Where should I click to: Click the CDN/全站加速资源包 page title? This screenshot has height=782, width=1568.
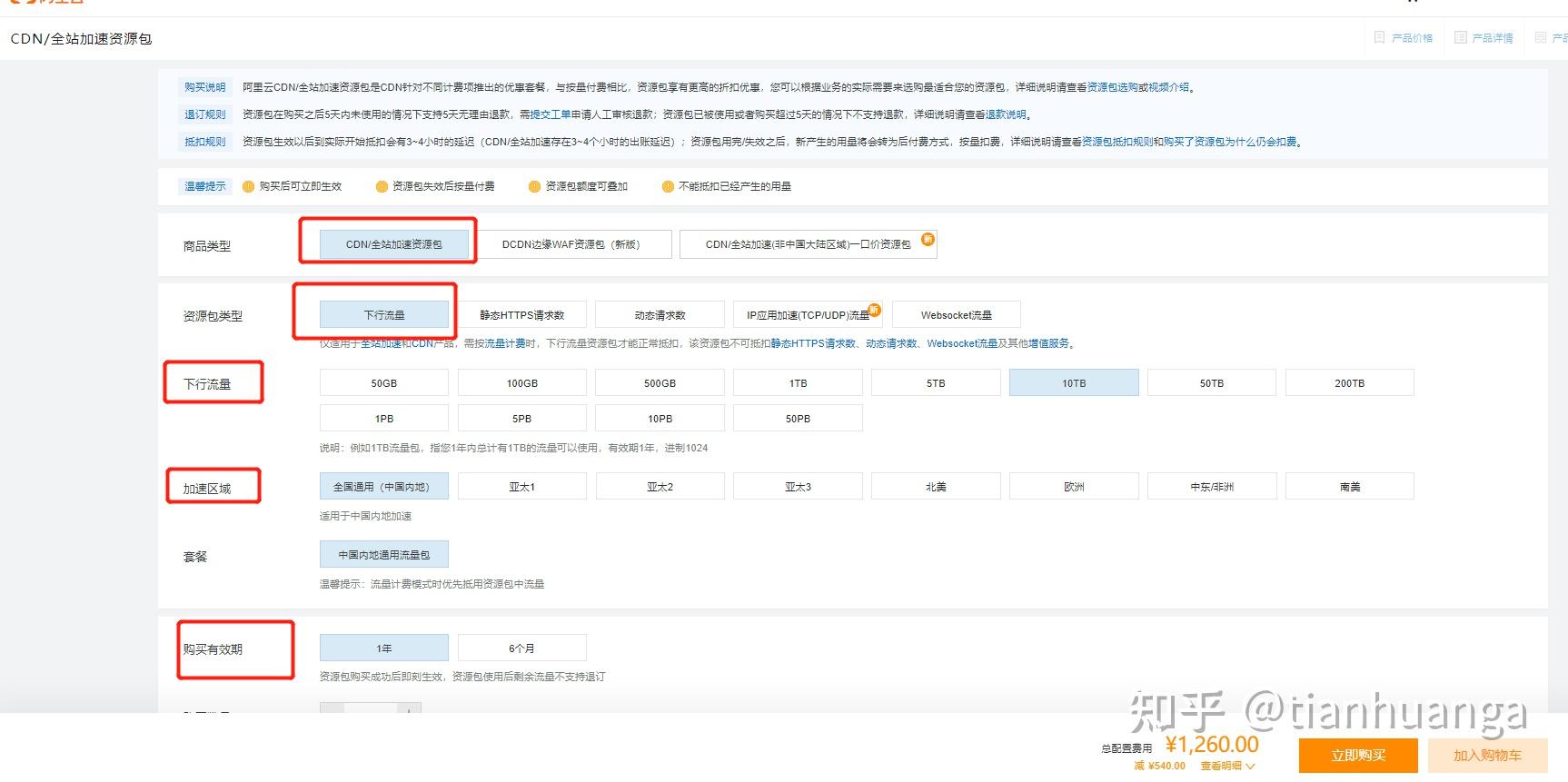coord(81,39)
